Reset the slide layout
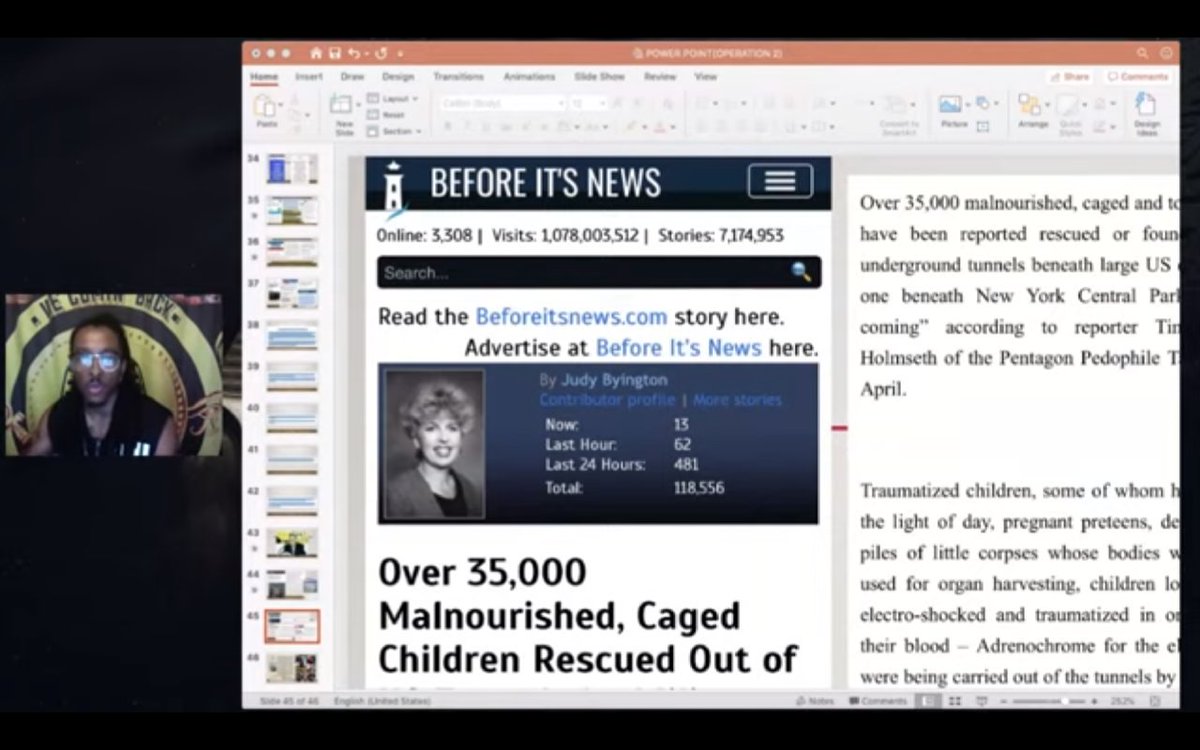 click(x=386, y=115)
